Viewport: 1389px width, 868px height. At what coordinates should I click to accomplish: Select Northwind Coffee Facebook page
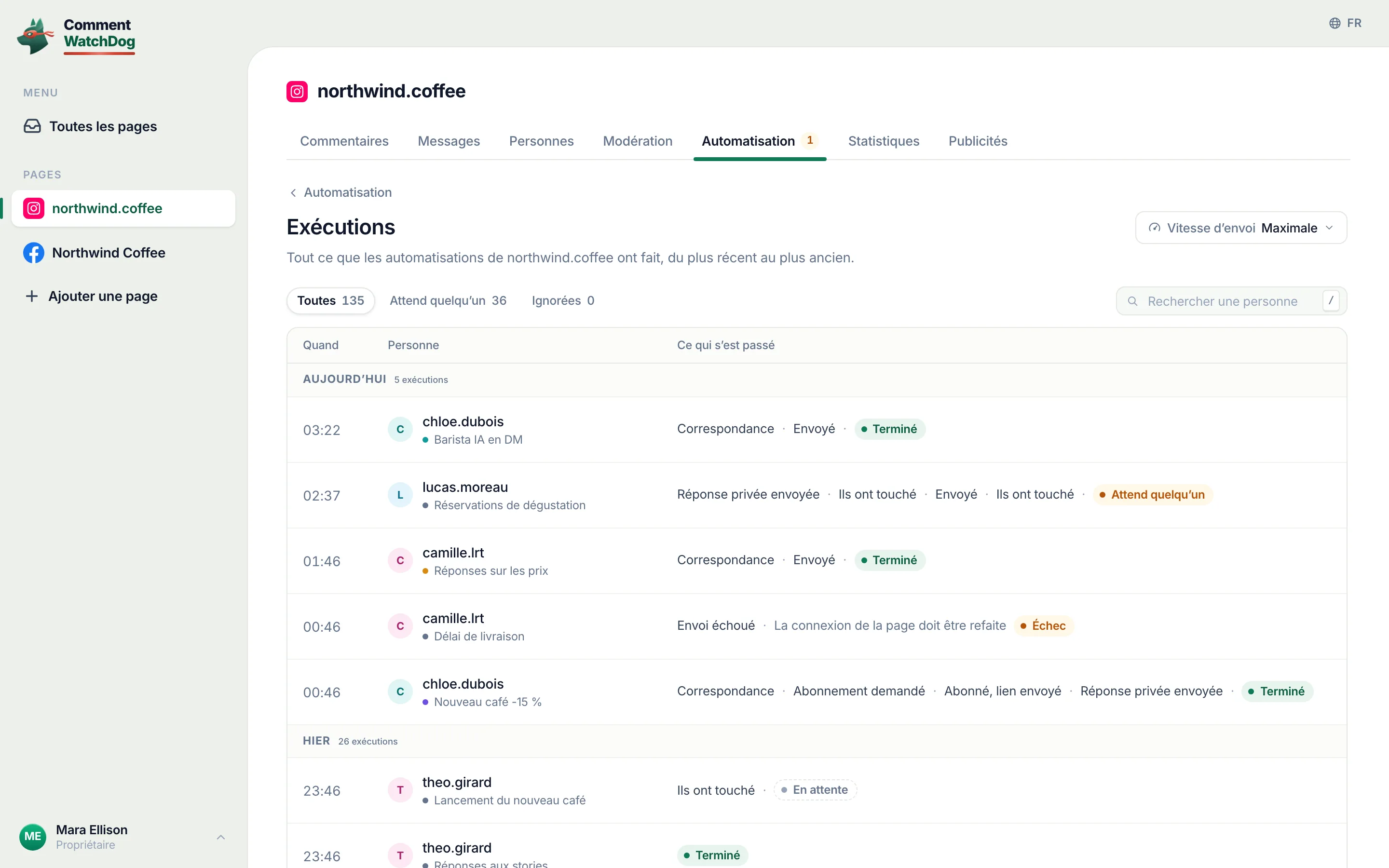123,253
